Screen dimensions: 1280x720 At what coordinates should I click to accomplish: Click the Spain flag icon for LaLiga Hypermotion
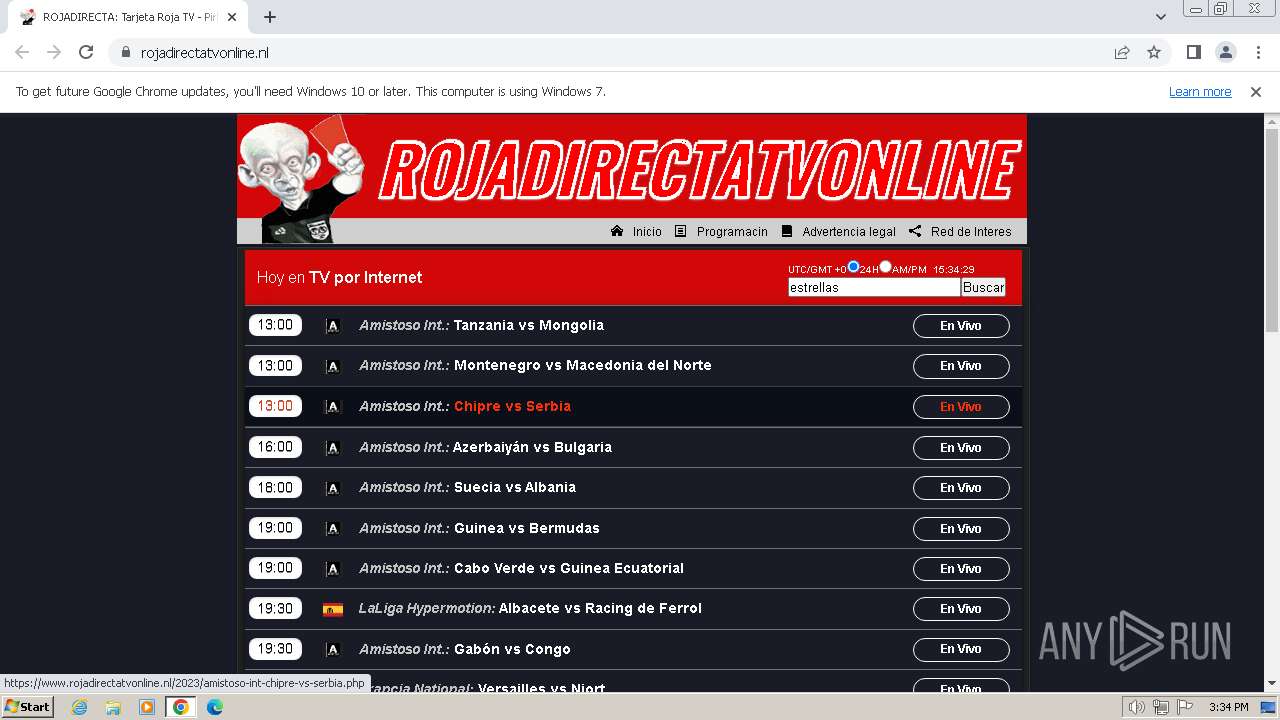[x=333, y=609]
